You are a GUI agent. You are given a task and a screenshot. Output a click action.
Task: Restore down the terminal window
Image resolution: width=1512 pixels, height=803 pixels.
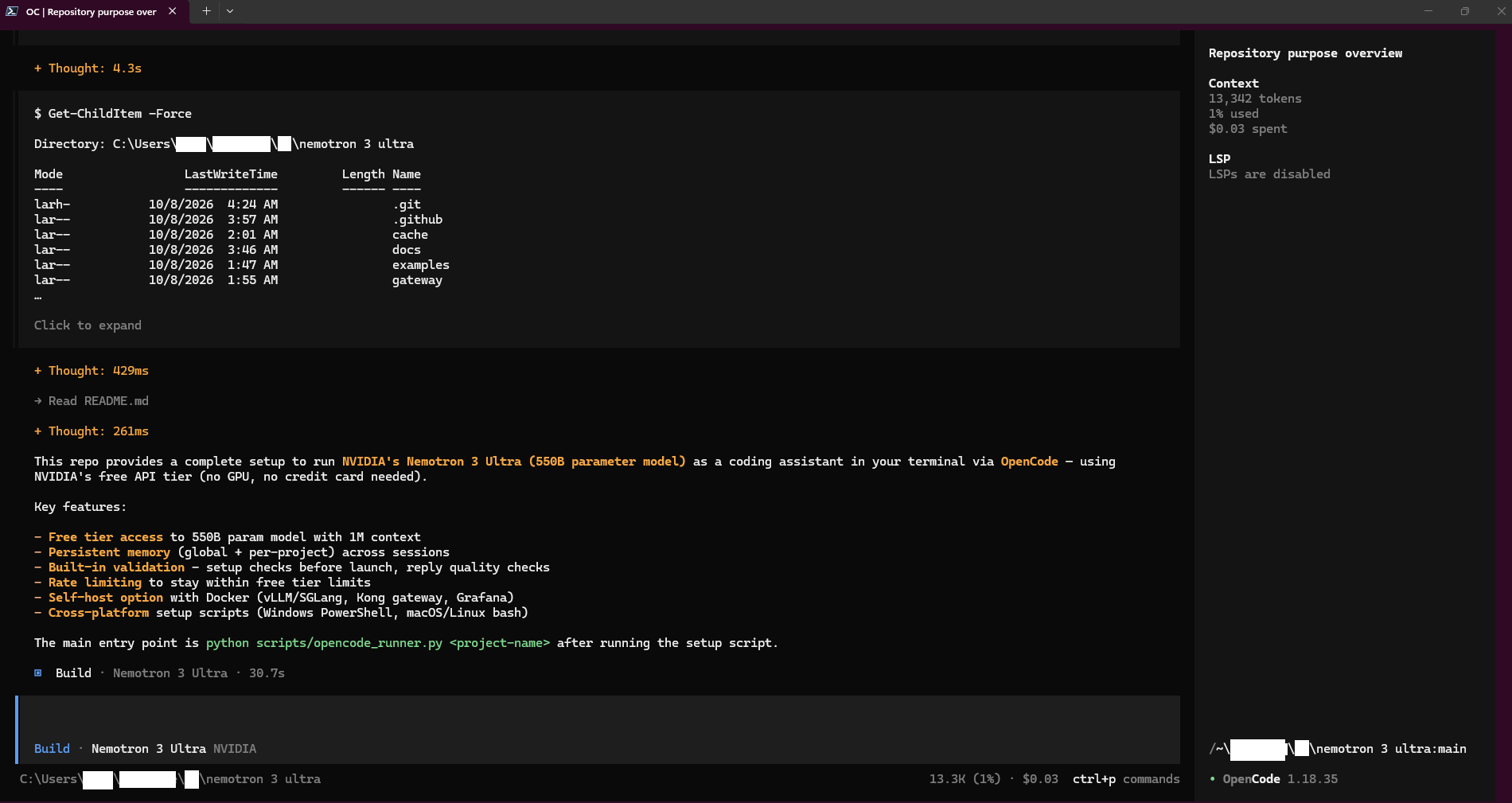[x=1465, y=11]
